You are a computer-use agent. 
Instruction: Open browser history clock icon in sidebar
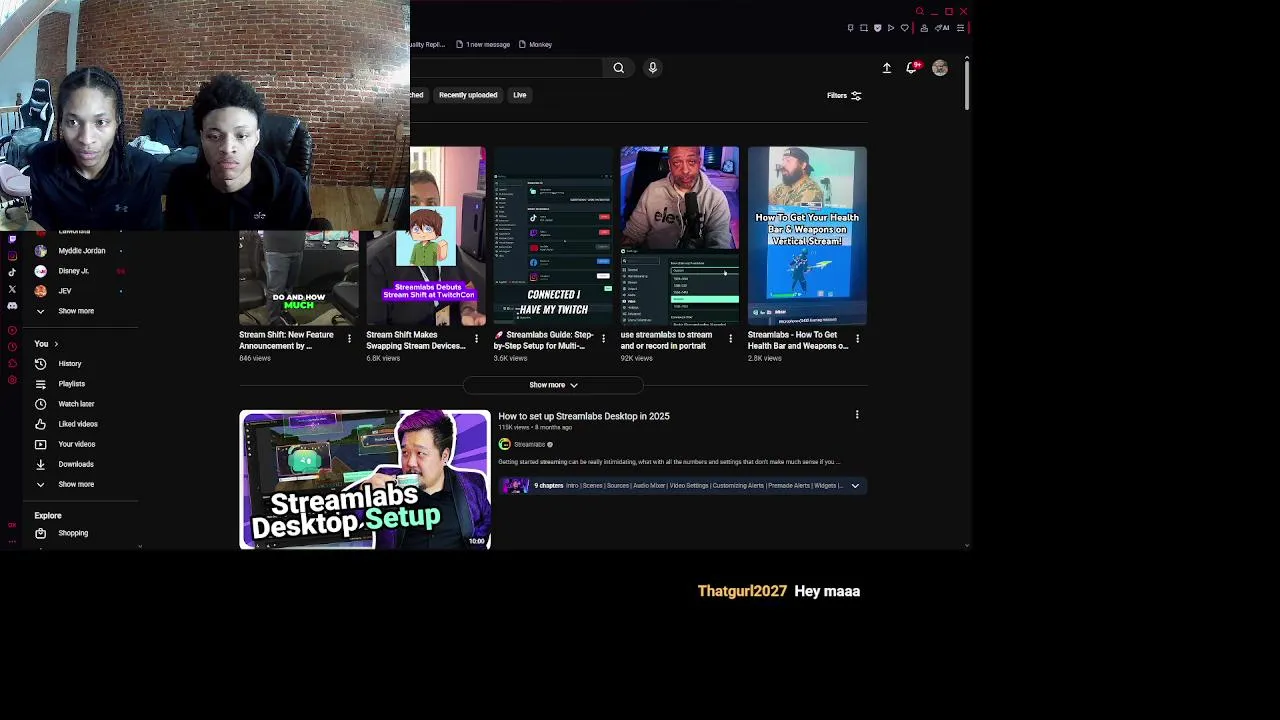(12, 346)
